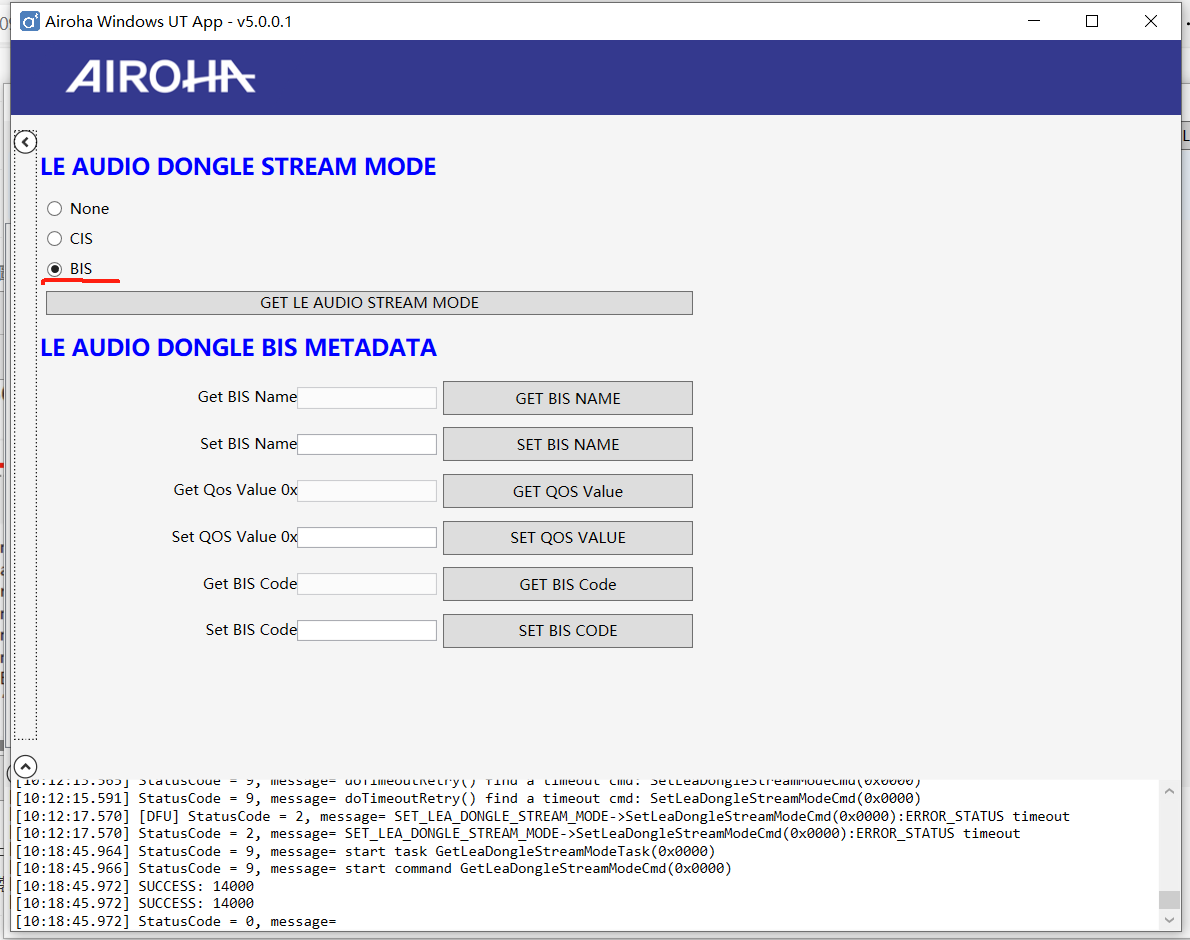Click the log panel scrollbar thumb
Image resolution: width=1190 pixels, height=940 pixels.
pyautogui.click(x=1169, y=899)
